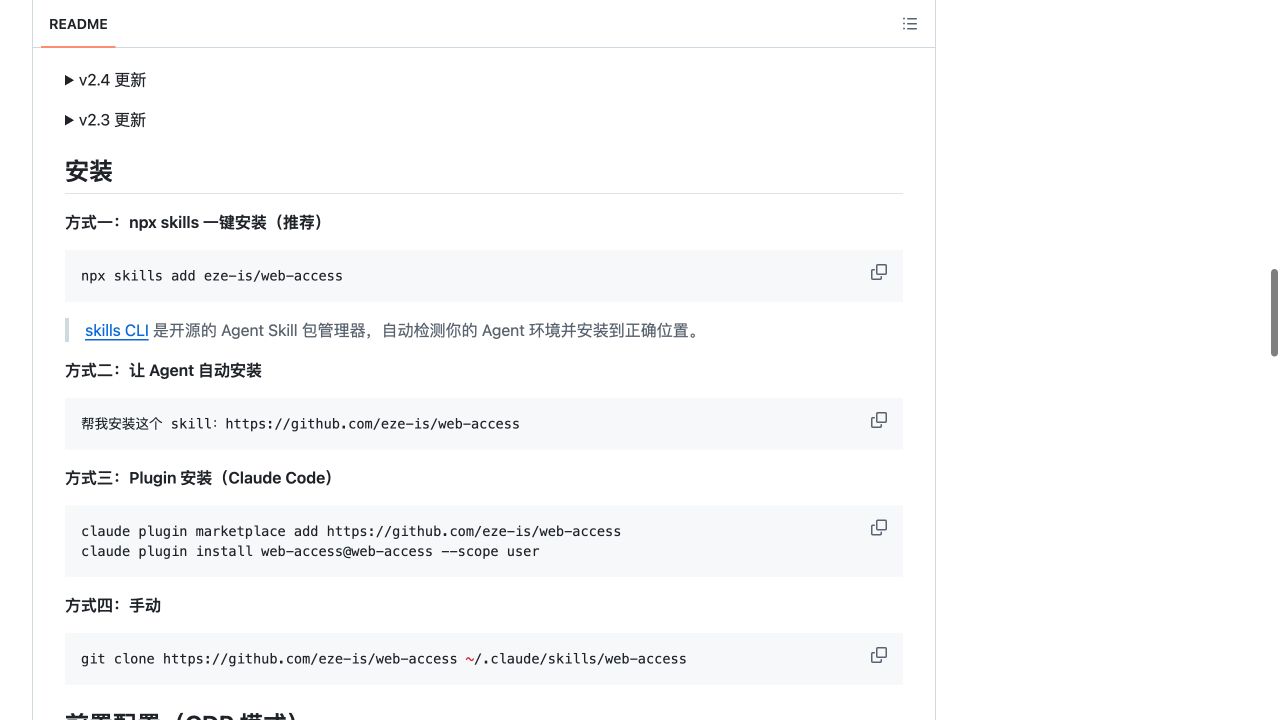
Task: Copy the git clone command
Action: tap(879, 655)
